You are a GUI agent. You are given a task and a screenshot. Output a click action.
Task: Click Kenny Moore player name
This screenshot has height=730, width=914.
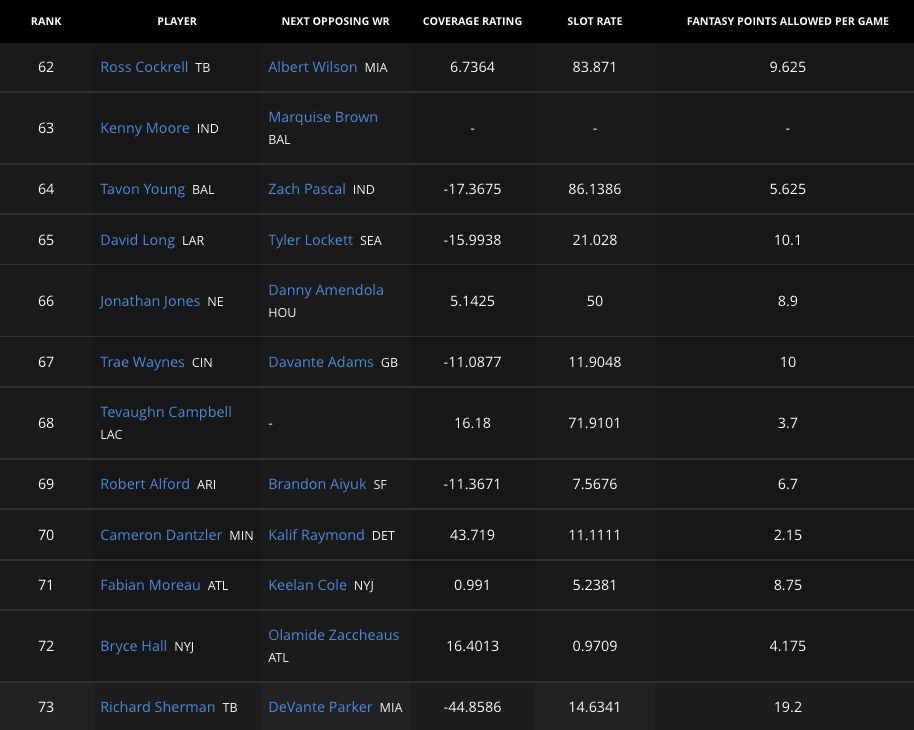click(x=145, y=128)
